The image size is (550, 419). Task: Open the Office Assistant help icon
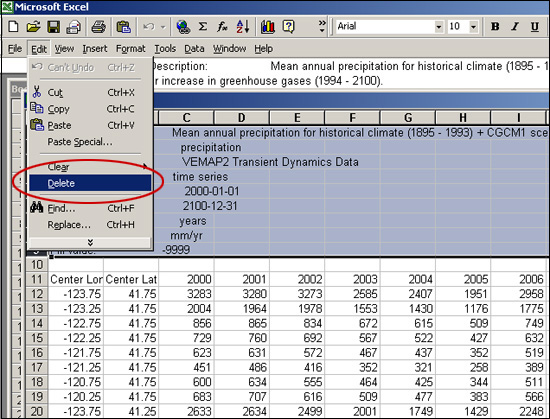point(288,27)
